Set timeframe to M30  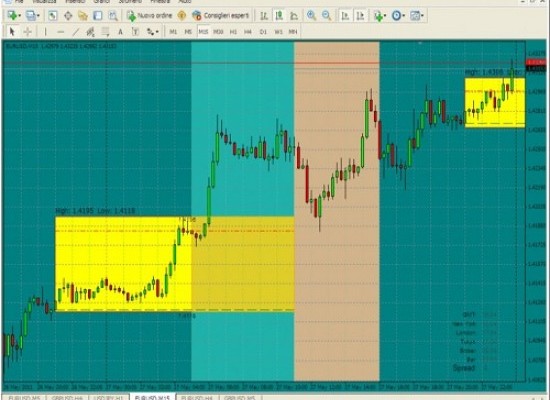(x=218, y=32)
